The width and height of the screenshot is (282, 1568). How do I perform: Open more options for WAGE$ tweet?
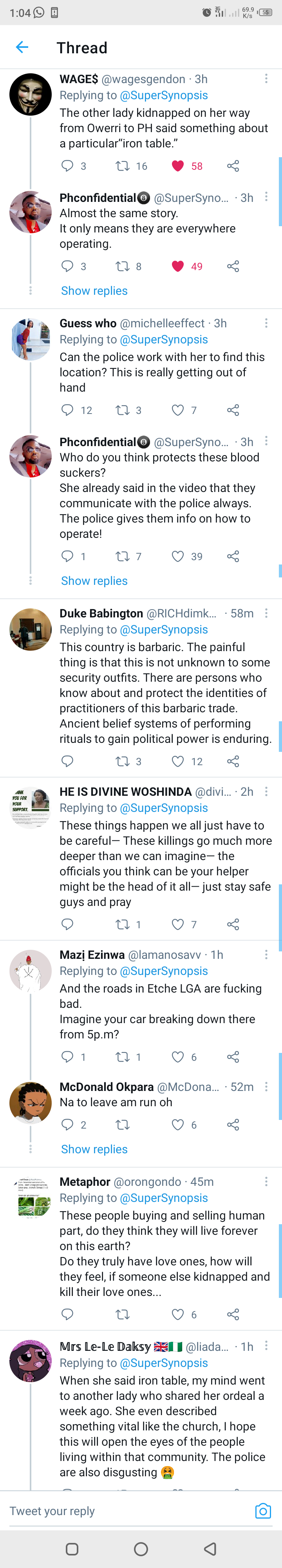pos(266,79)
